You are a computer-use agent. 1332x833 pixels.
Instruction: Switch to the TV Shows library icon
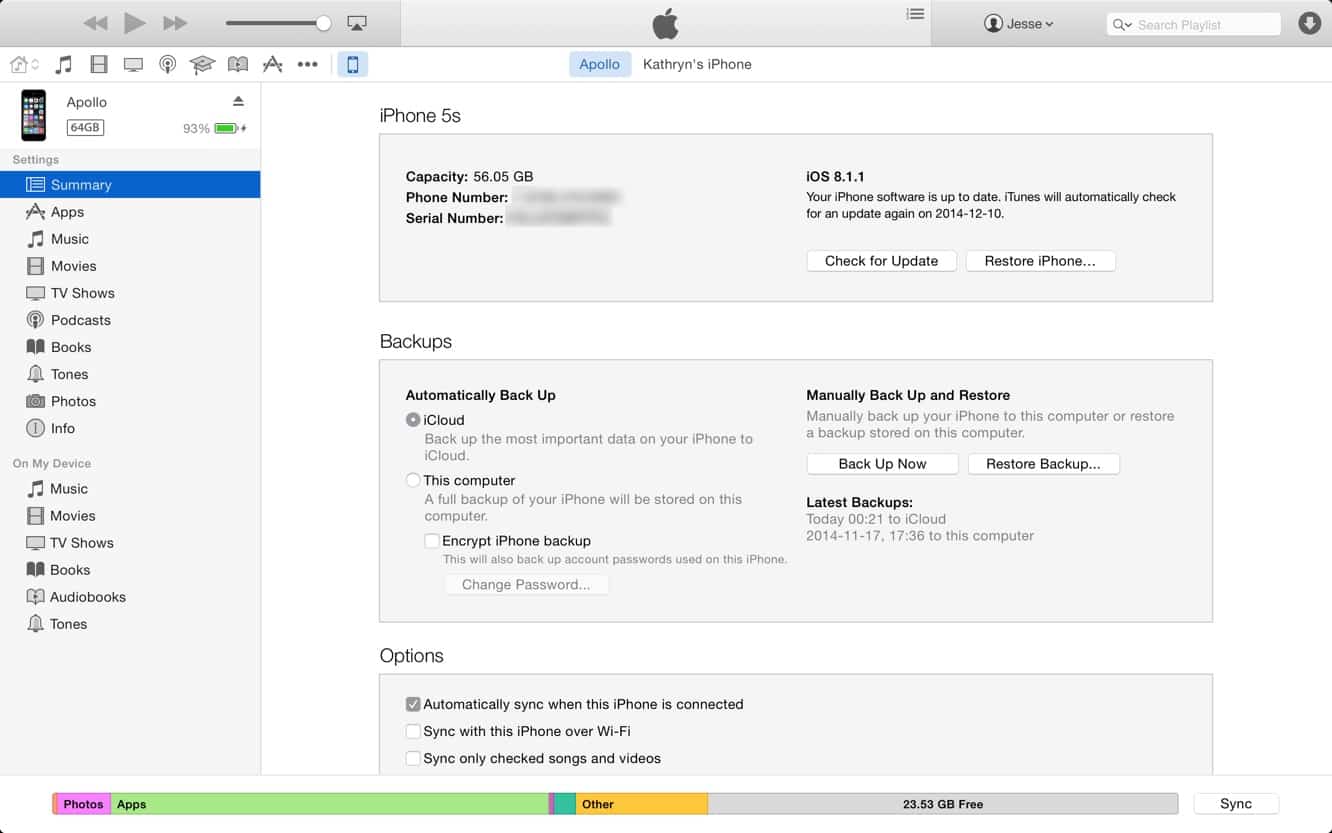(x=133, y=64)
